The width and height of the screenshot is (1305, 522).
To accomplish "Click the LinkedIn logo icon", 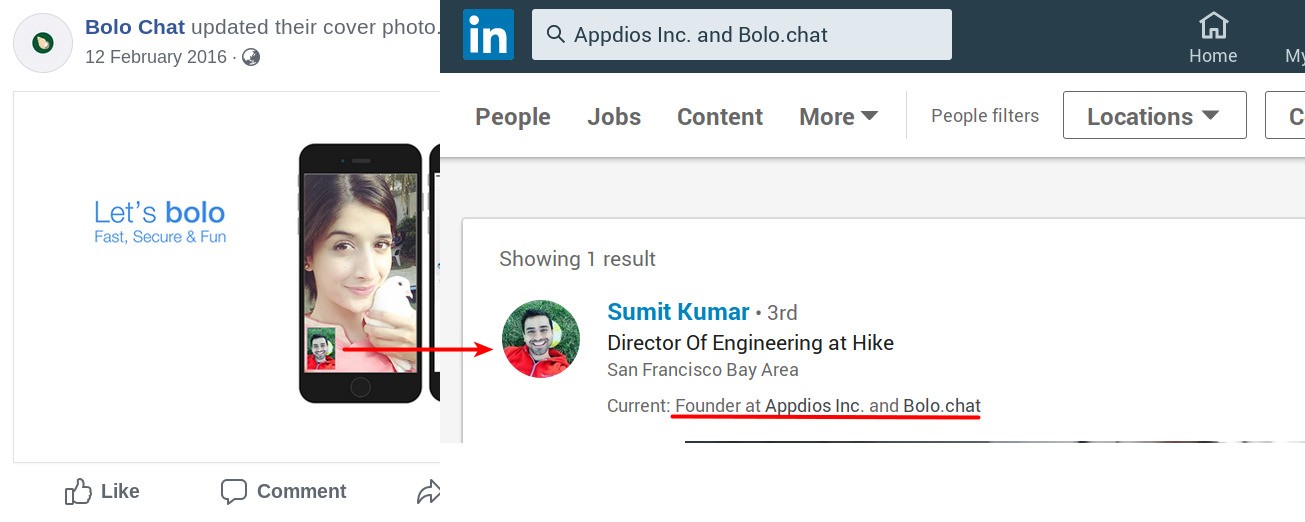I will [488, 35].
